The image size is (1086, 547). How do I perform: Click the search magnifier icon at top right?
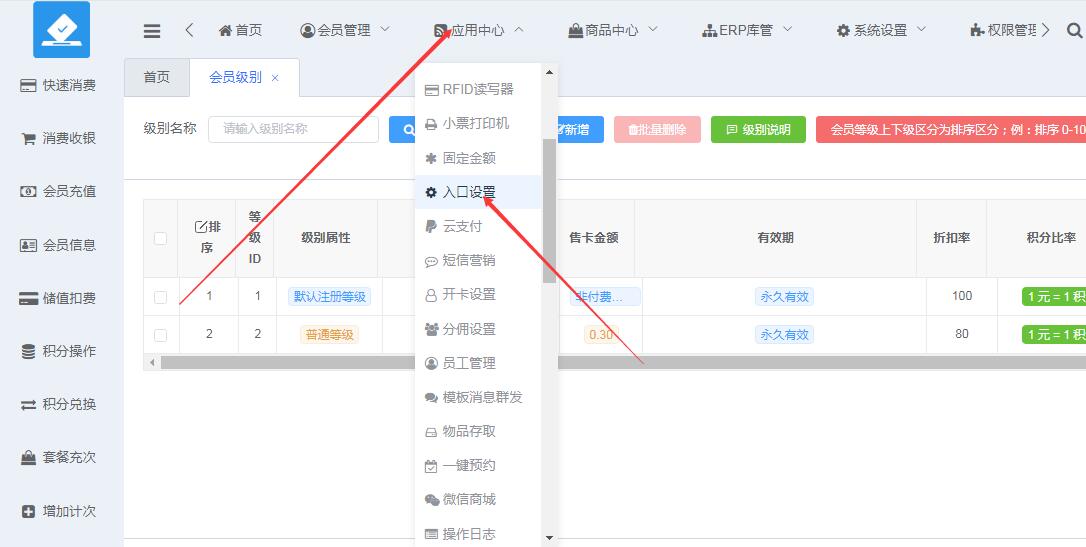(x=1074, y=31)
